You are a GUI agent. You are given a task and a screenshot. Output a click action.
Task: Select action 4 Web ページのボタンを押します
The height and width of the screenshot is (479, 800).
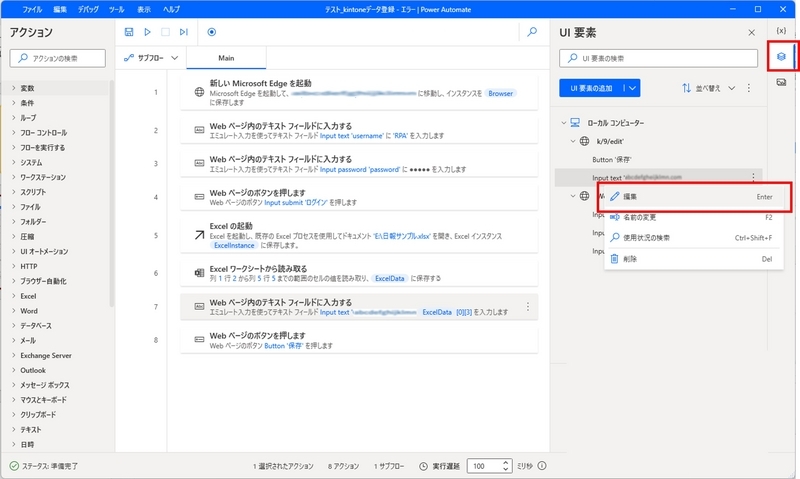point(359,197)
